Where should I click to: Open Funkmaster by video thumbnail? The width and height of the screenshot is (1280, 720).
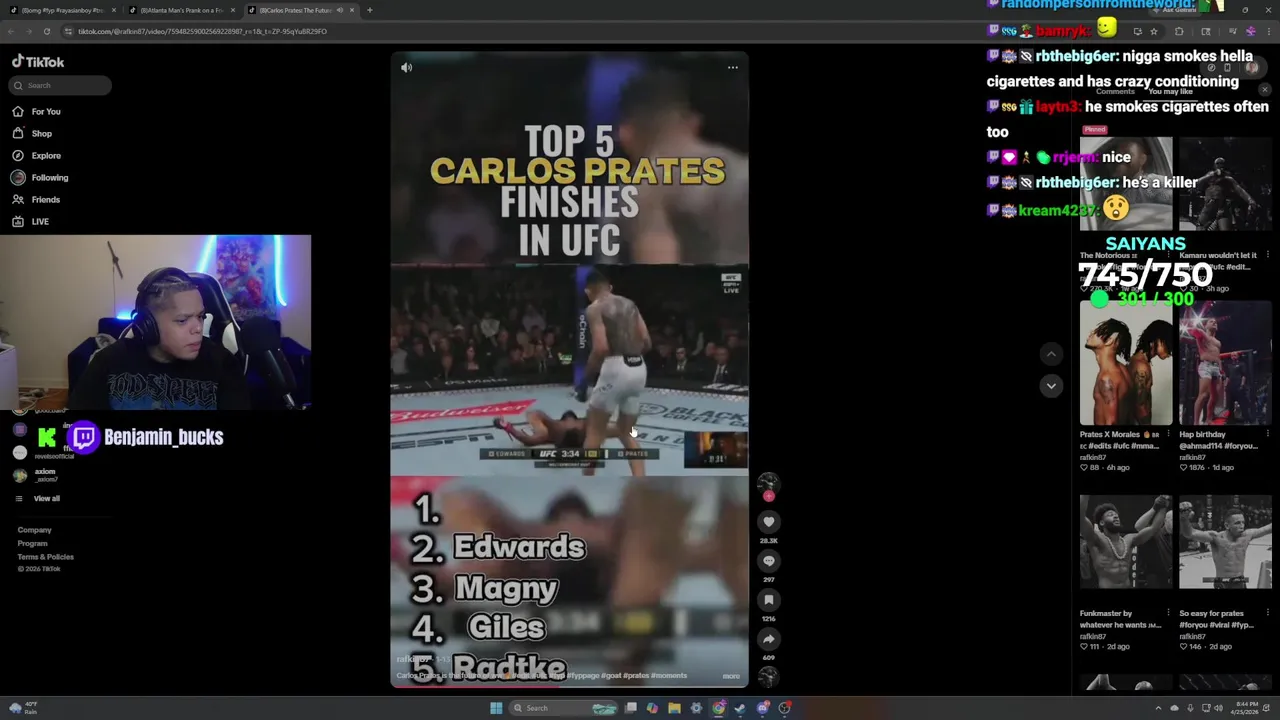click(1126, 541)
